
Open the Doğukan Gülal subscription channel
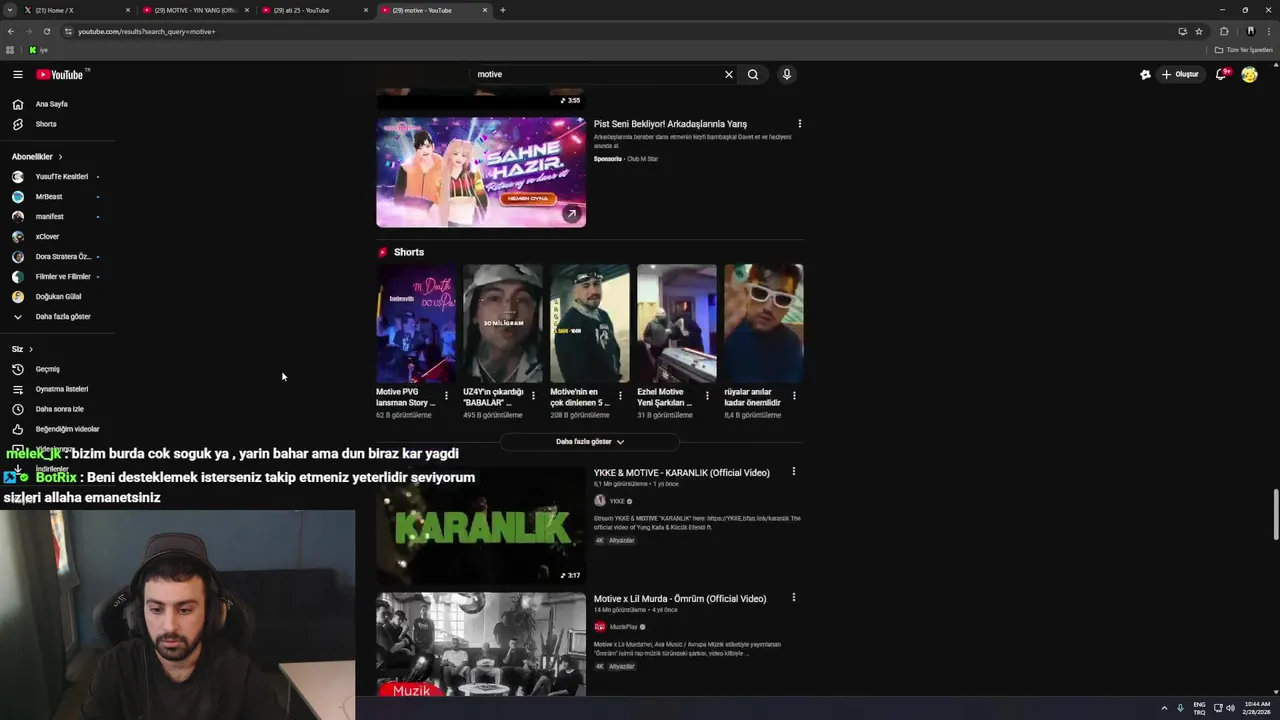coord(58,296)
